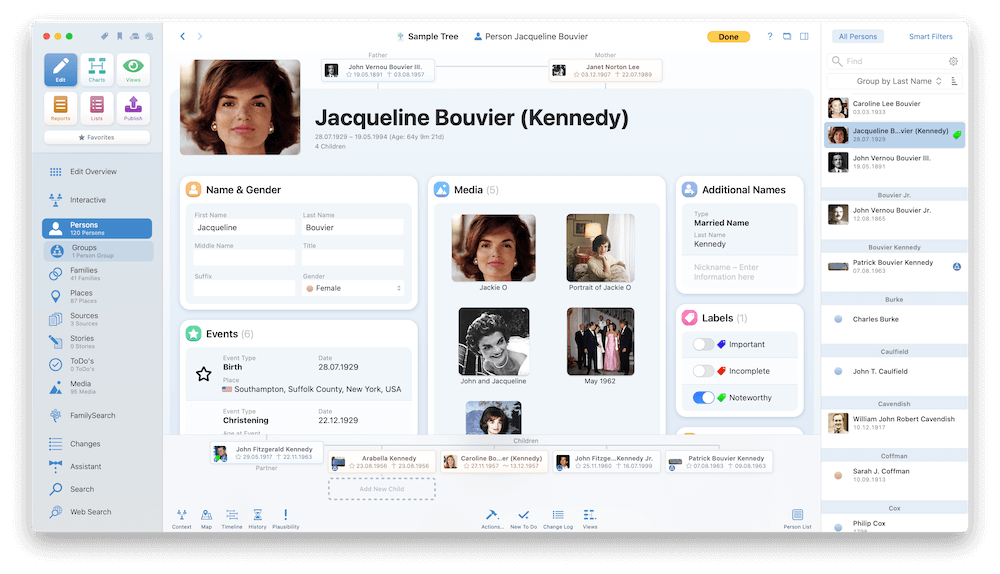Click the Find search field
1000x574 pixels.
[894, 61]
